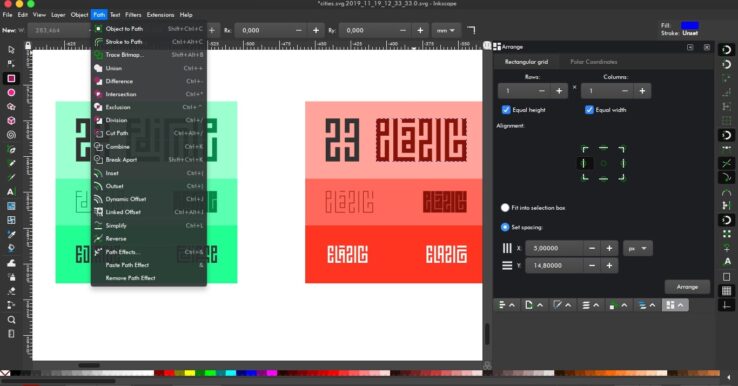Select the 3D box tool
The image size is (738, 386).
tap(11, 121)
